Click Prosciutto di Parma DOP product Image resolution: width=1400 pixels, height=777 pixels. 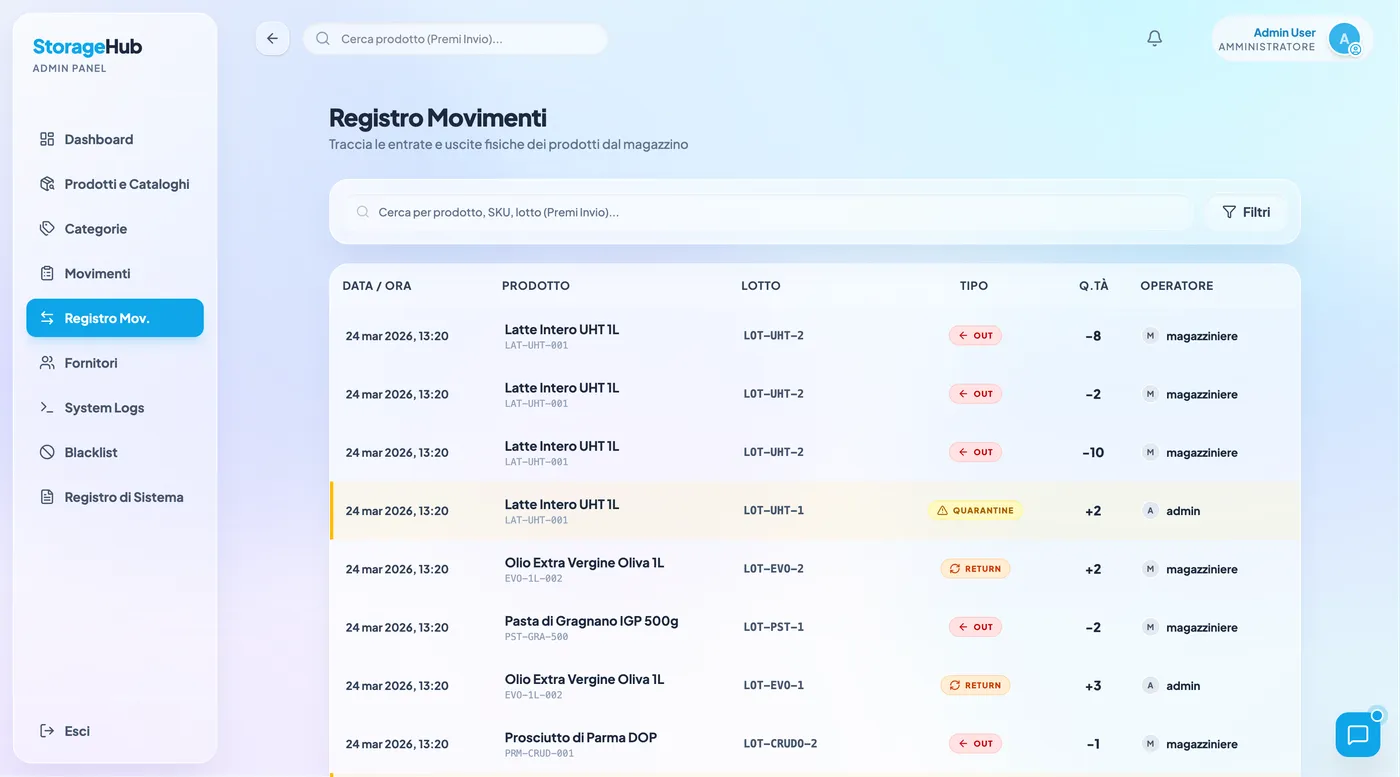(581, 738)
